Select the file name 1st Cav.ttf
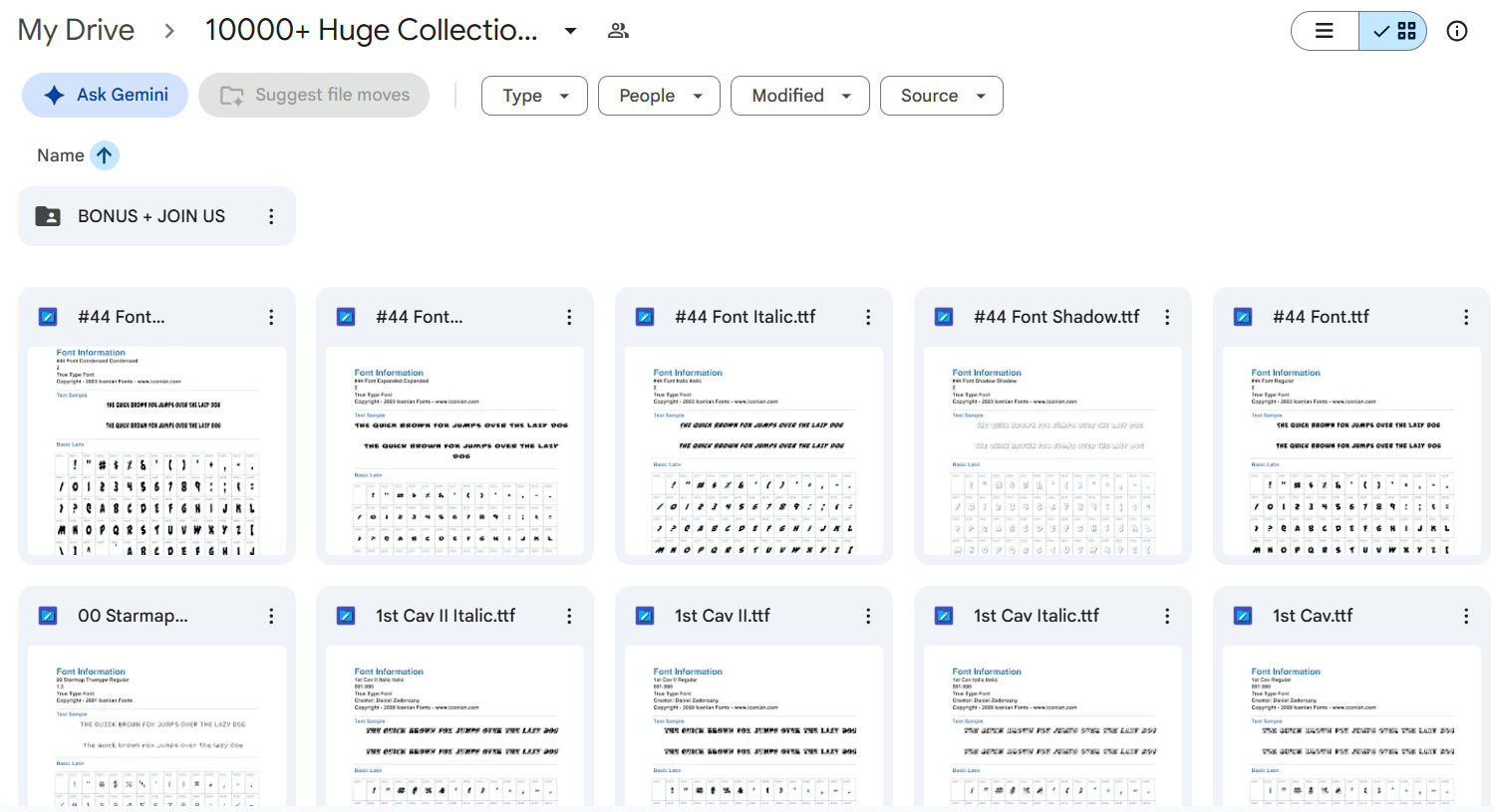Viewport: 1495px width, 812px height. click(1313, 616)
